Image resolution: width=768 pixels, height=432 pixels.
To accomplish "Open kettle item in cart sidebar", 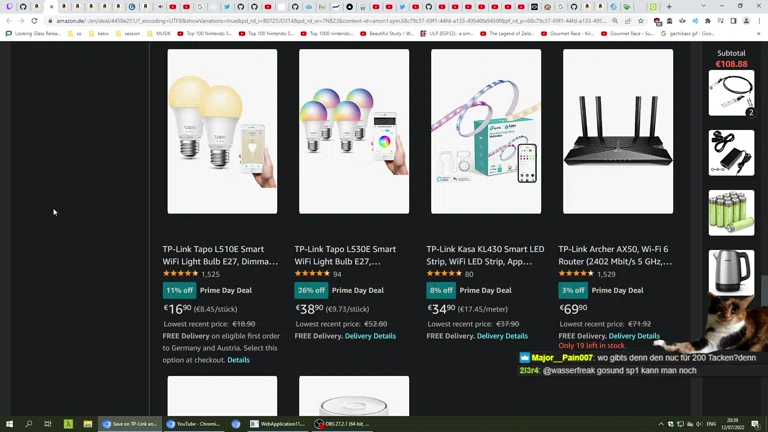I will pyautogui.click(x=731, y=272).
